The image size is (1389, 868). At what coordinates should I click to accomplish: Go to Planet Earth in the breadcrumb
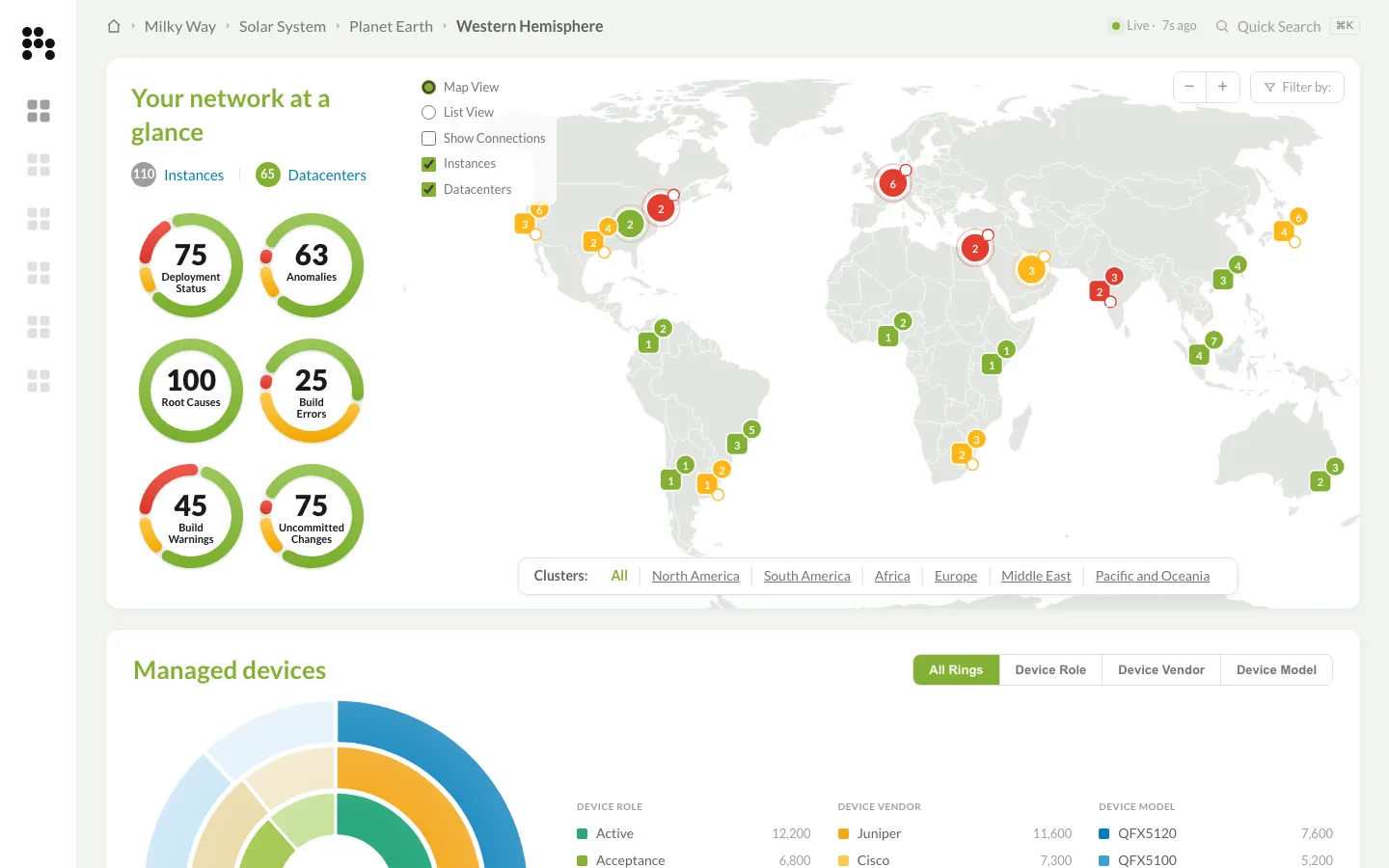(x=391, y=26)
